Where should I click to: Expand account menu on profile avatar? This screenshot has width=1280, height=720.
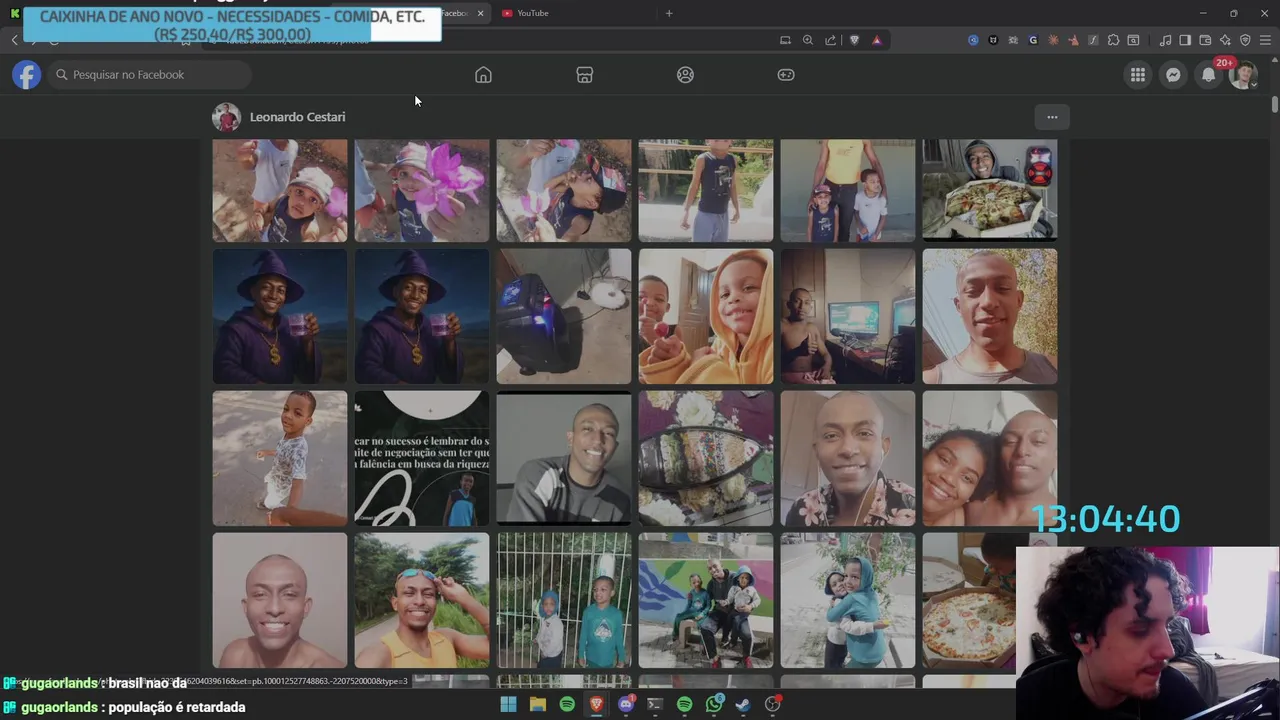1243,75
